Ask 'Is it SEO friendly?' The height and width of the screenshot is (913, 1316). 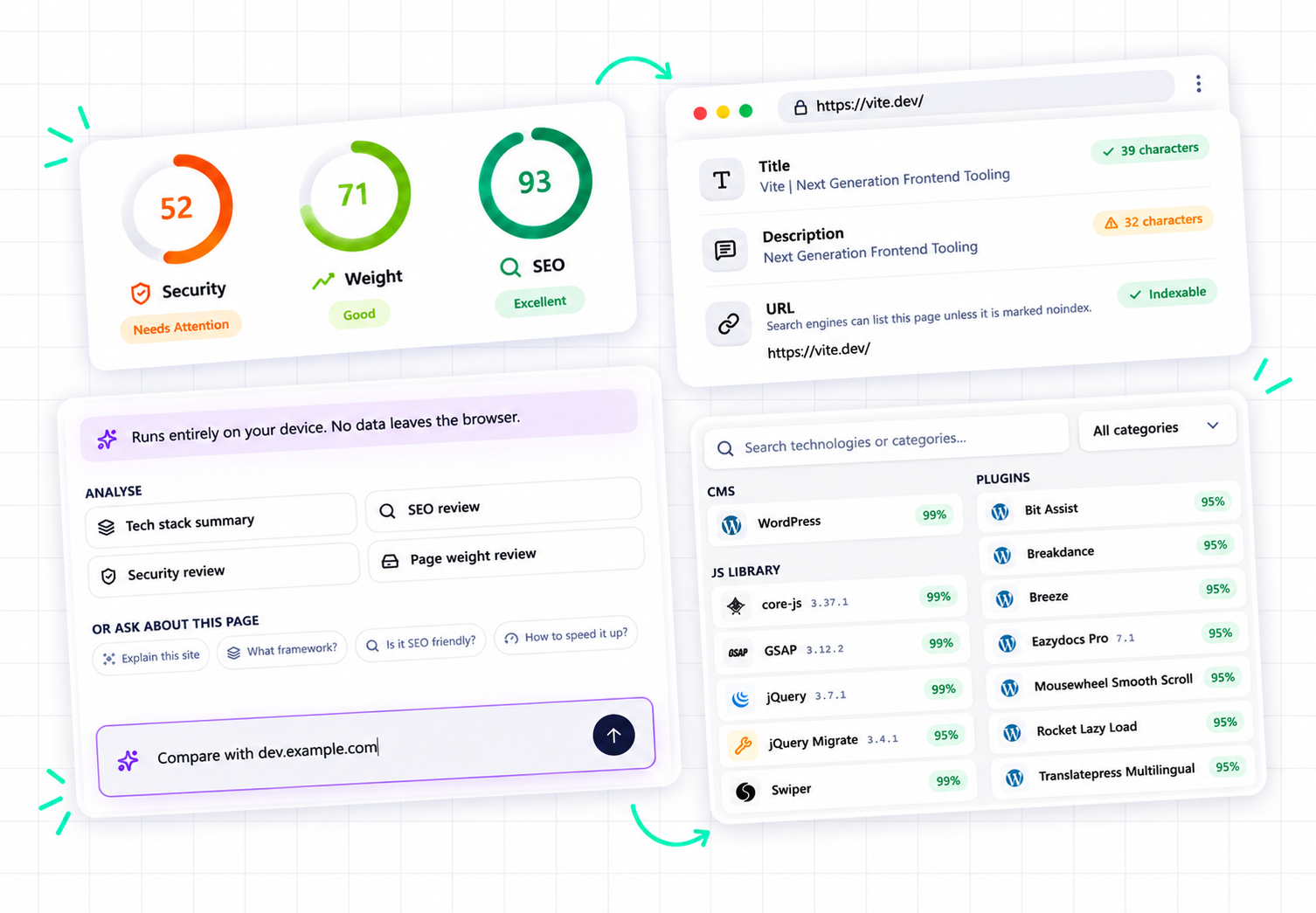(420, 643)
